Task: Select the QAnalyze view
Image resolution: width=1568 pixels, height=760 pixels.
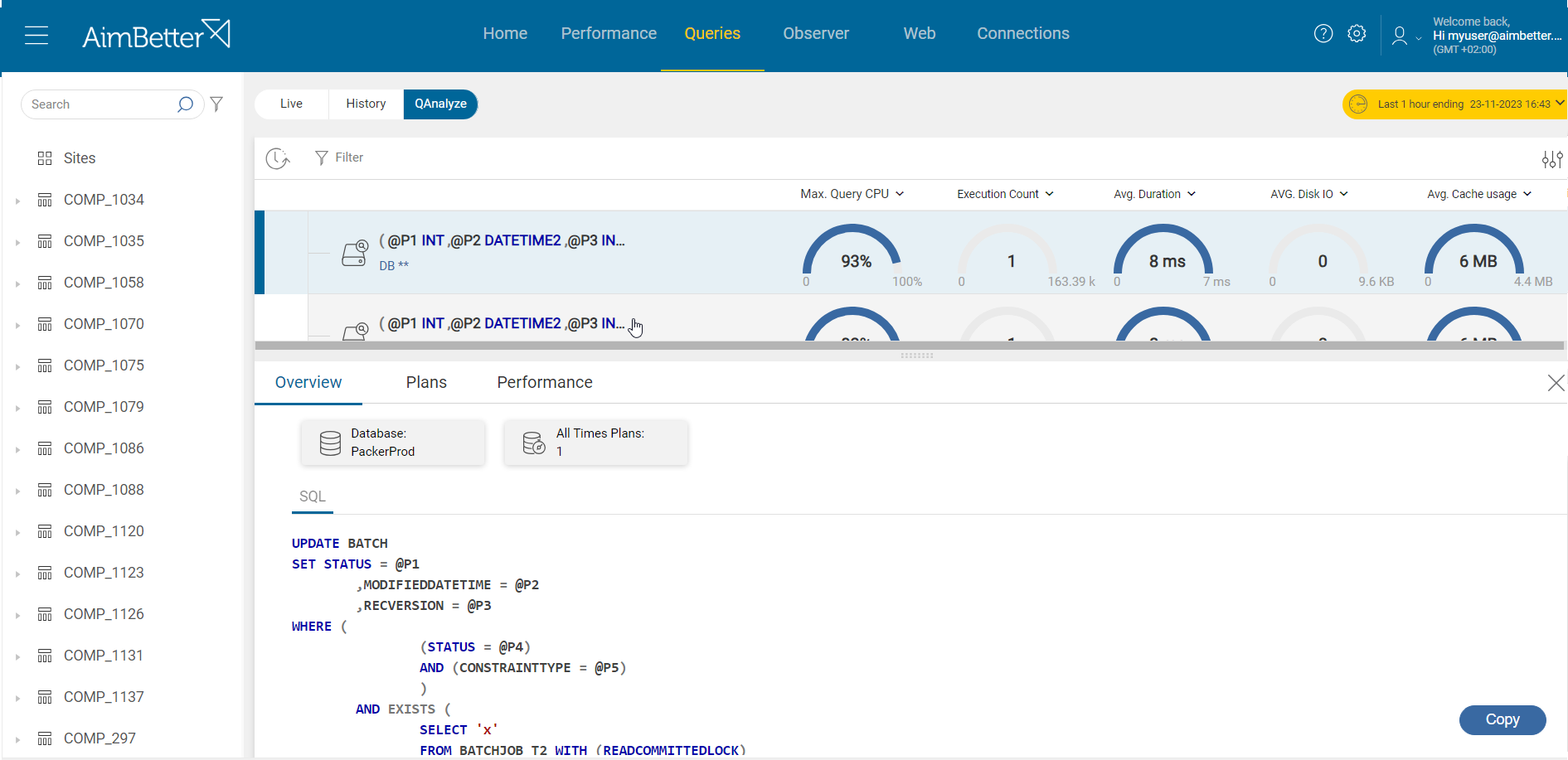Action: [440, 104]
